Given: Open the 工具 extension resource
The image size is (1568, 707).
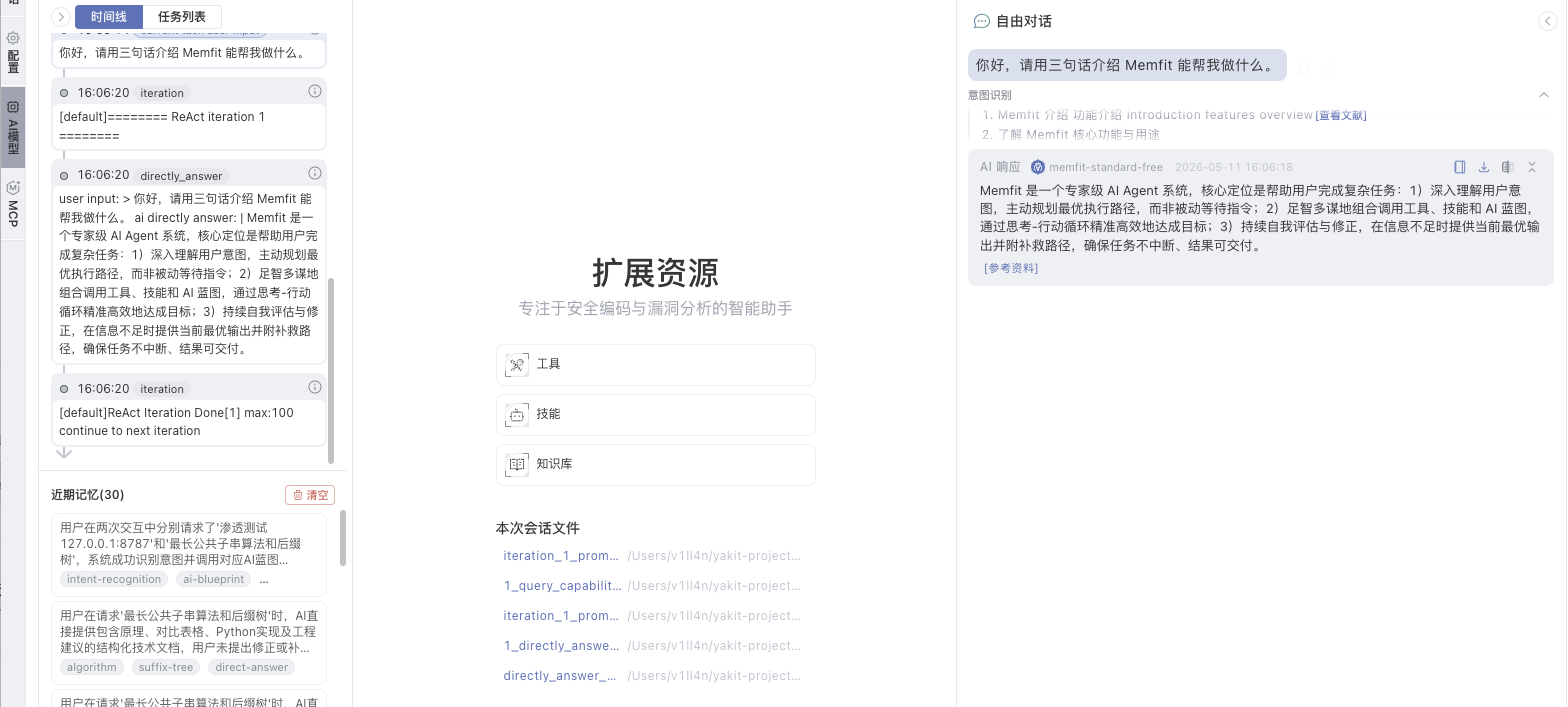Looking at the screenshot, I should pos(656,364).
